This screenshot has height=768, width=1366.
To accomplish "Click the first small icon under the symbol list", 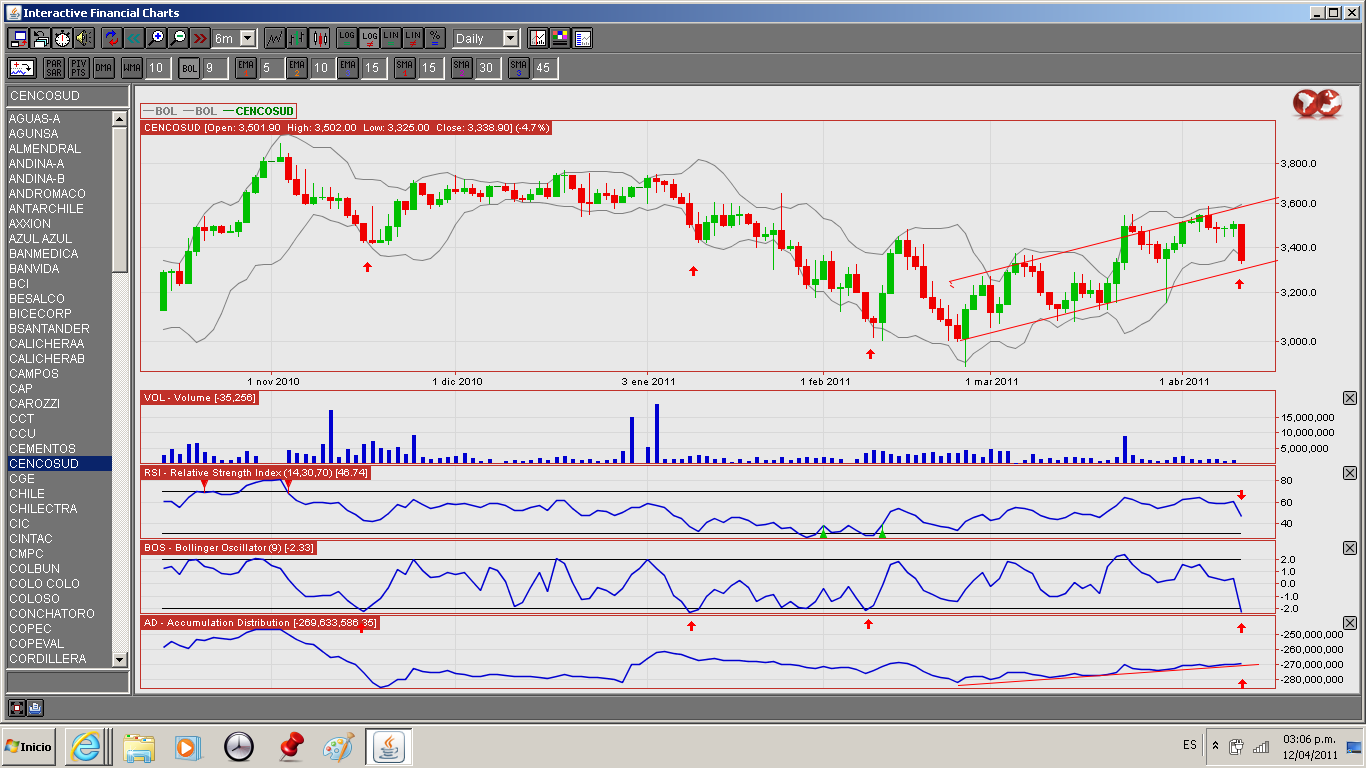I will coord(17,707).
